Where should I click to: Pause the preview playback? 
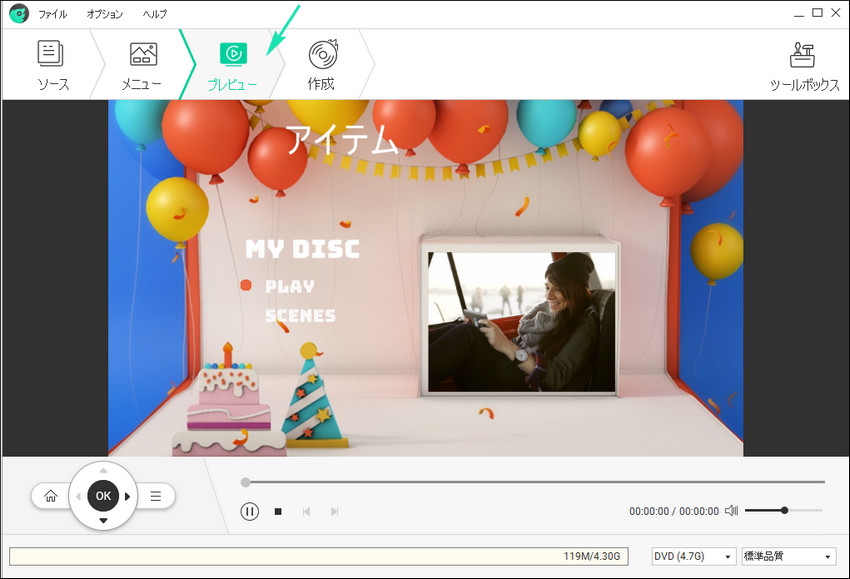[x=249, y=511]
